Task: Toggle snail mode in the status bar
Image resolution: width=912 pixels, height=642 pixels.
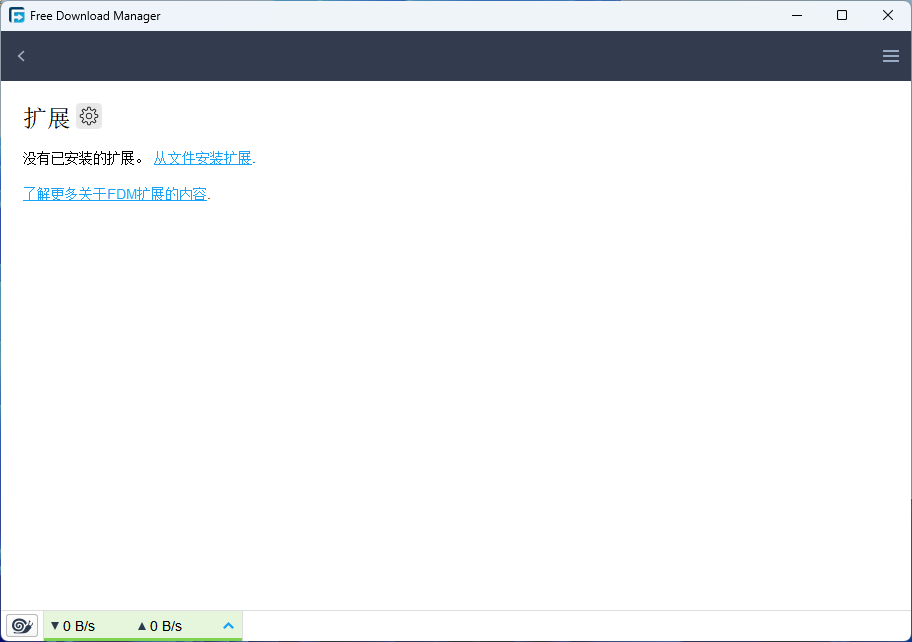Action: pyautogui.click(x=22, y=626)
